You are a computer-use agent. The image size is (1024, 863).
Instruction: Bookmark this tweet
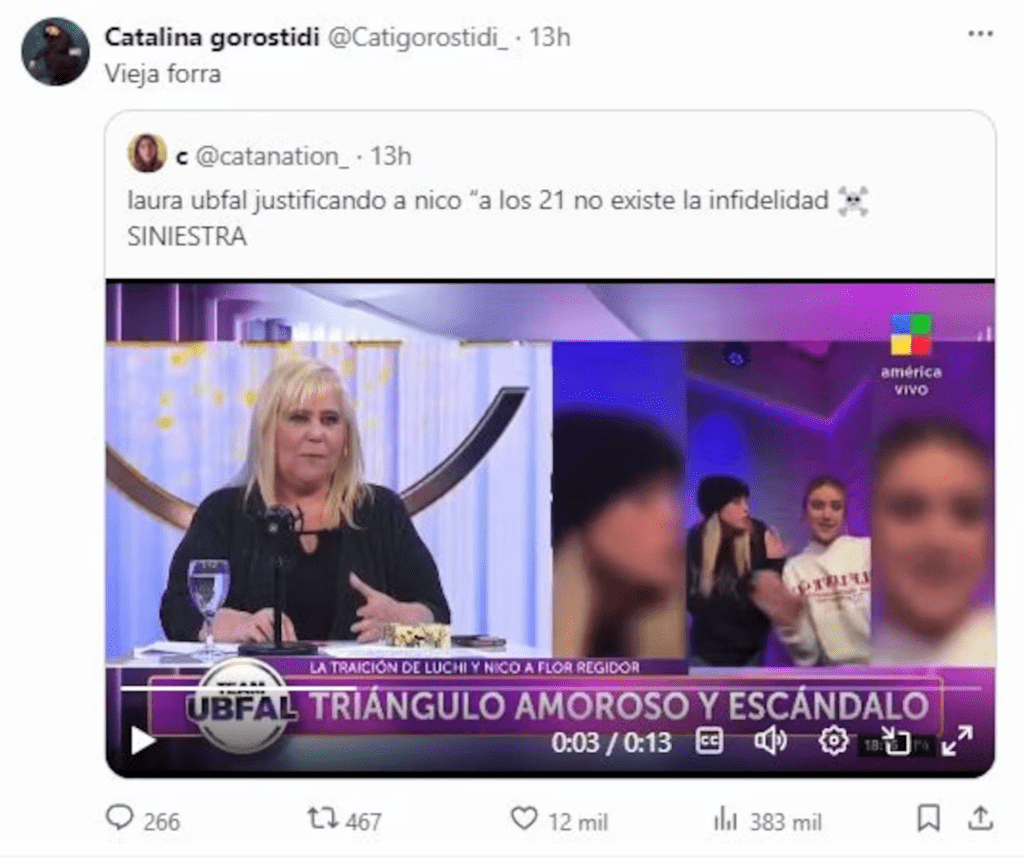tap(929, 819)
